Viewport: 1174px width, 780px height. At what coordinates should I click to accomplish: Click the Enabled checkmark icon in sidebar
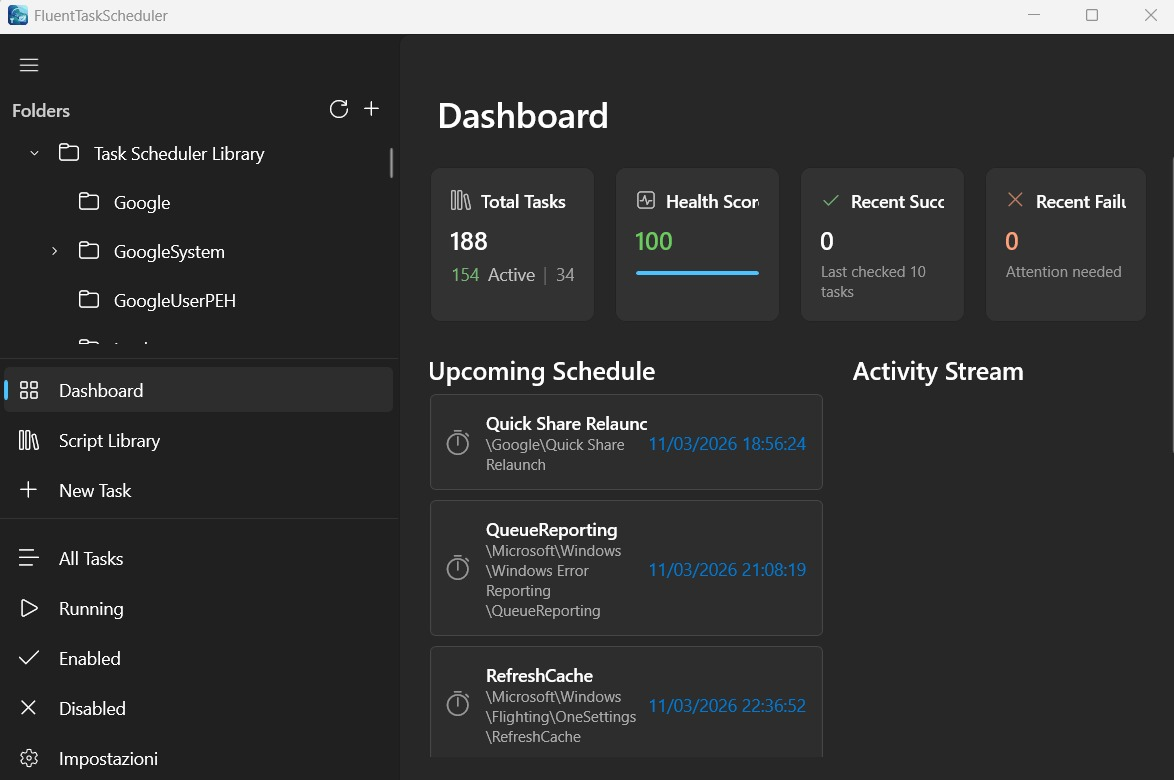pos(30,658)
